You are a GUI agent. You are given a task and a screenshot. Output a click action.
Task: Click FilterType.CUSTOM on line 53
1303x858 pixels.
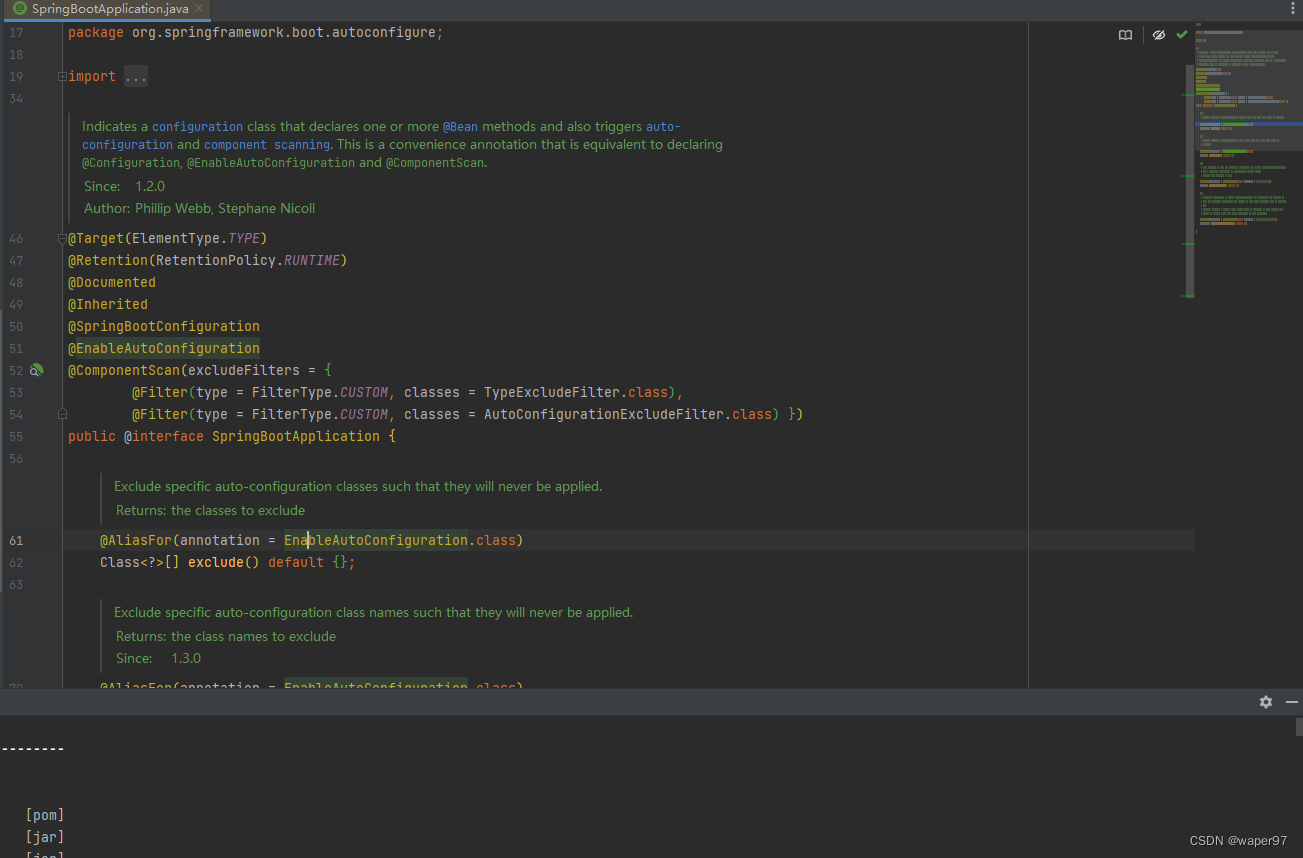(x=320, y=392)
